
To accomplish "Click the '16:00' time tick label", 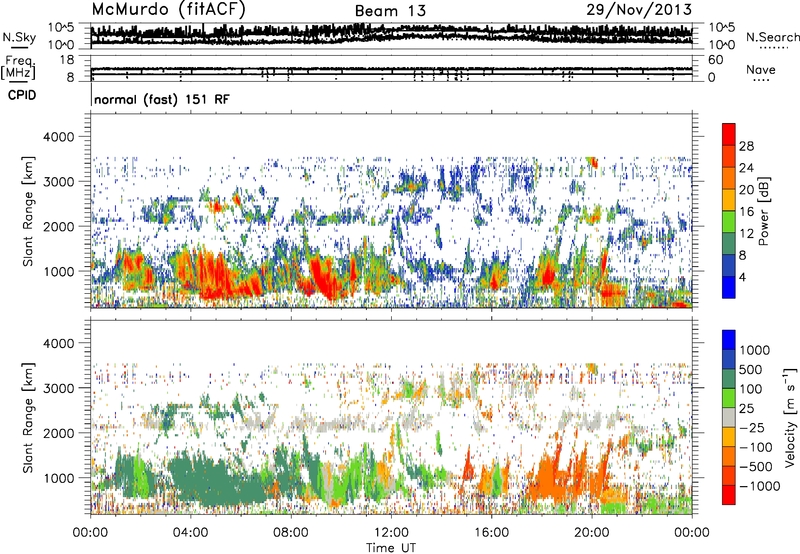I will point(491,533).
